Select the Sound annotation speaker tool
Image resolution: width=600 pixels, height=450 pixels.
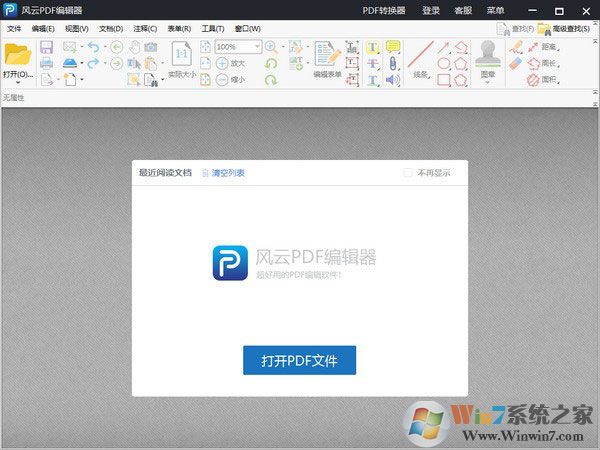[393, 80]
